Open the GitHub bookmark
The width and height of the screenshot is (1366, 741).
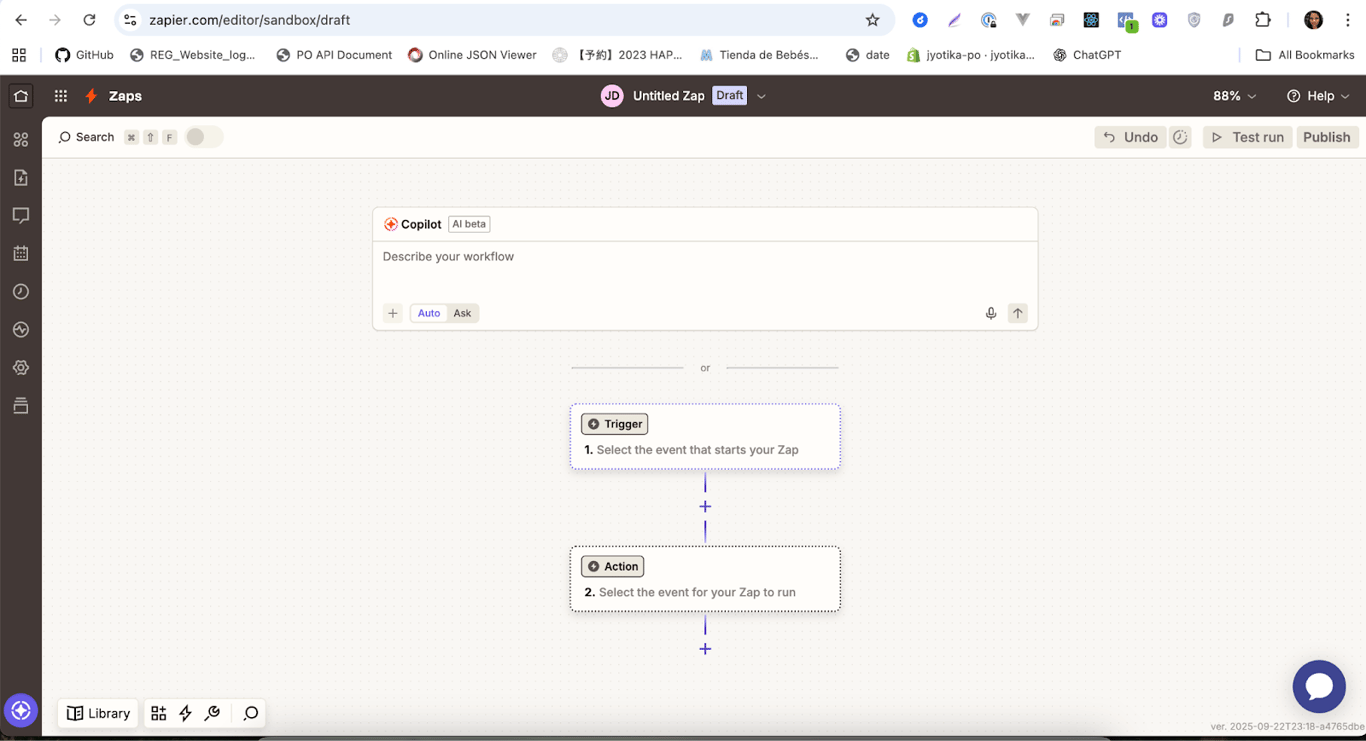pos(84,55)
